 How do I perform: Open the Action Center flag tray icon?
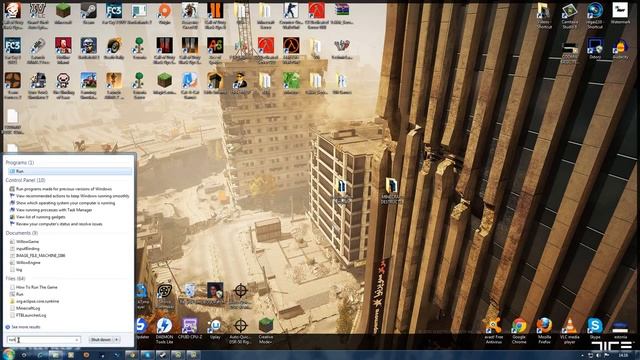(x=606, y=356)
